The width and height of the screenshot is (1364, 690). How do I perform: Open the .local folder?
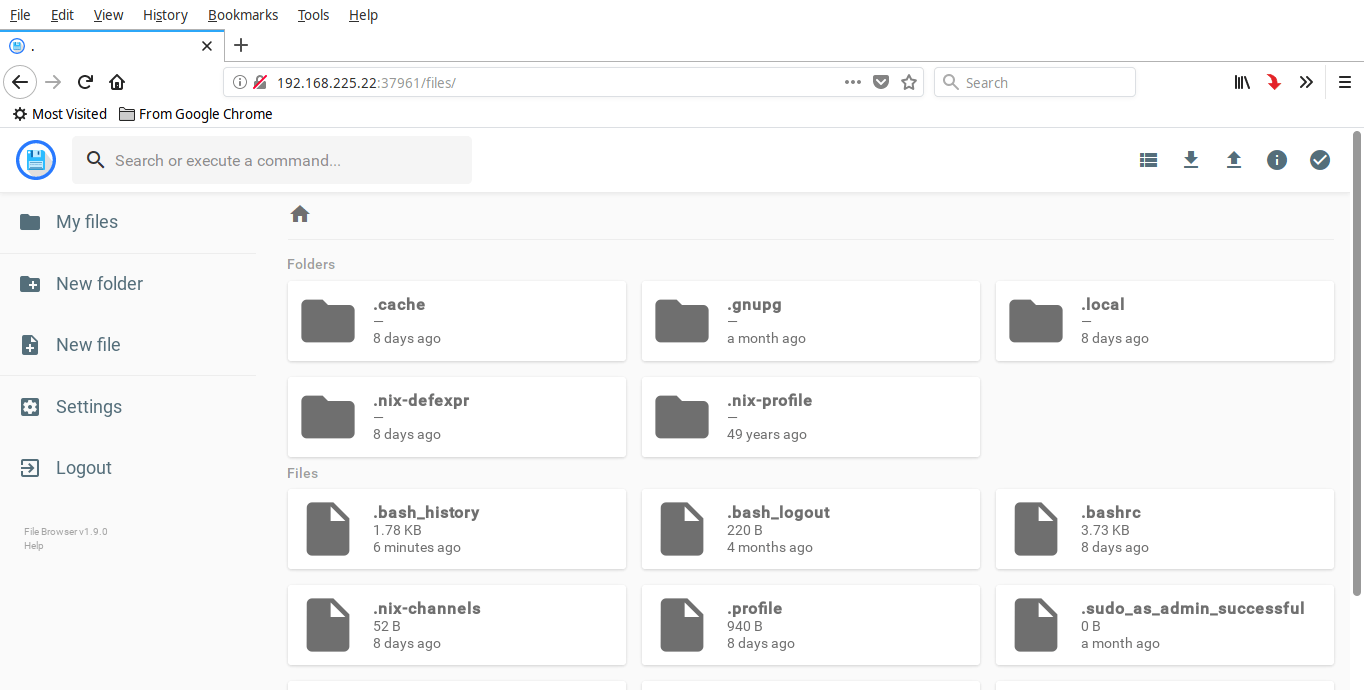[x=1165, y=321]
